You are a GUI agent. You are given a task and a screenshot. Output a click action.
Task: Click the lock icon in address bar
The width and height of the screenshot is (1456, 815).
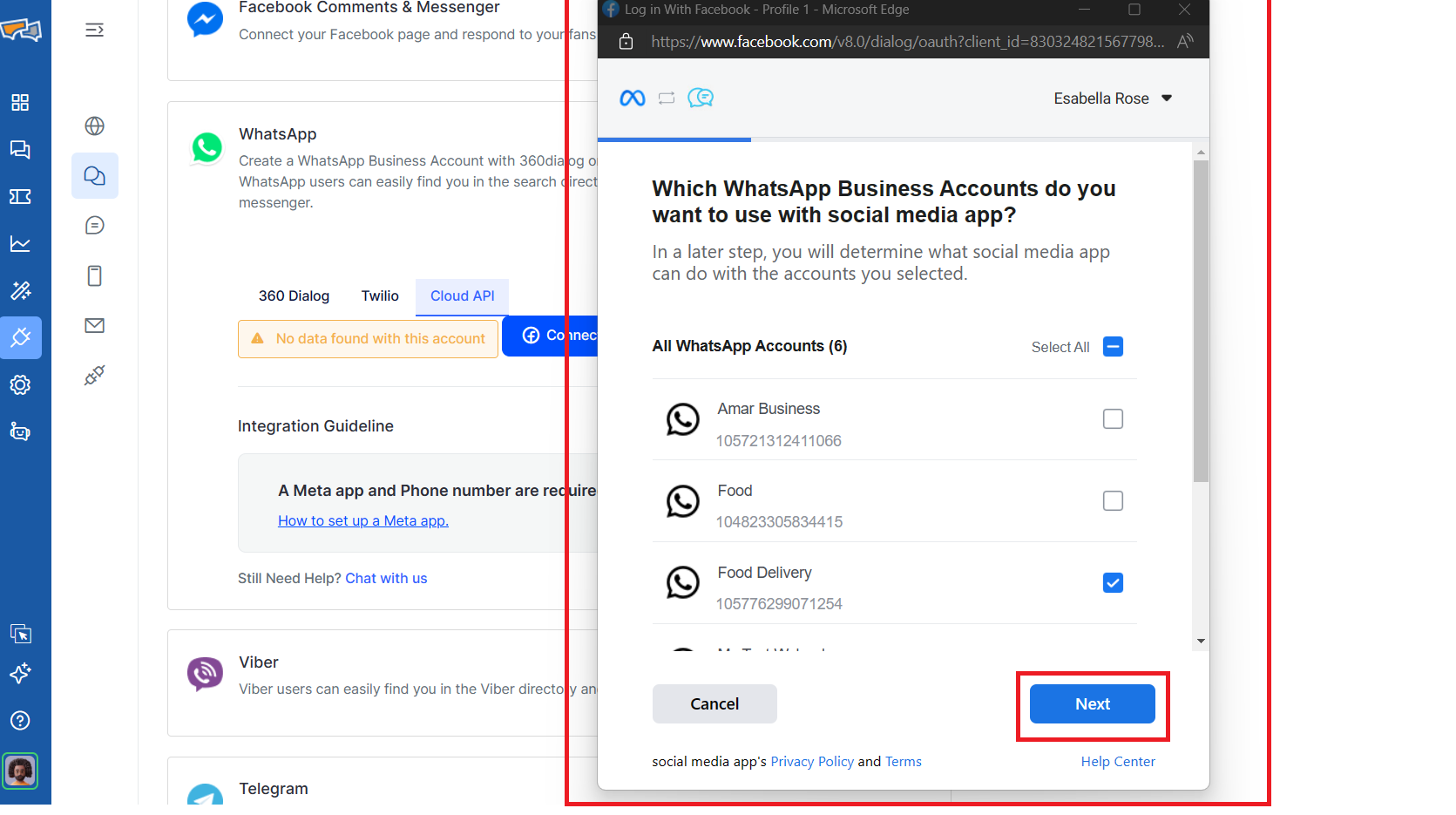(x=626, y=42)
